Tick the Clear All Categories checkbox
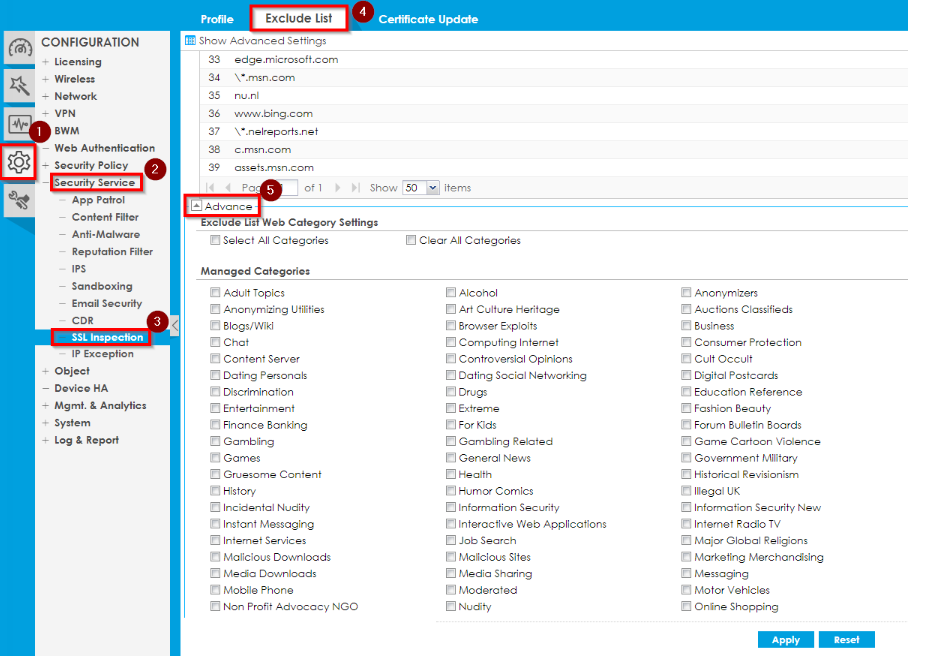The image size is (926, 657). click(411, 241)
